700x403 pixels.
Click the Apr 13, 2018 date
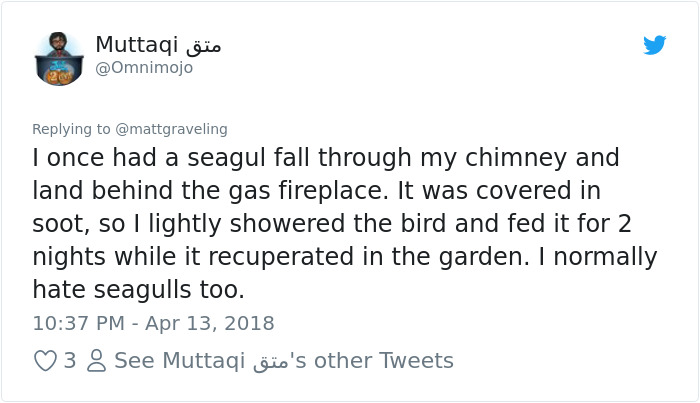pos(211,324)
